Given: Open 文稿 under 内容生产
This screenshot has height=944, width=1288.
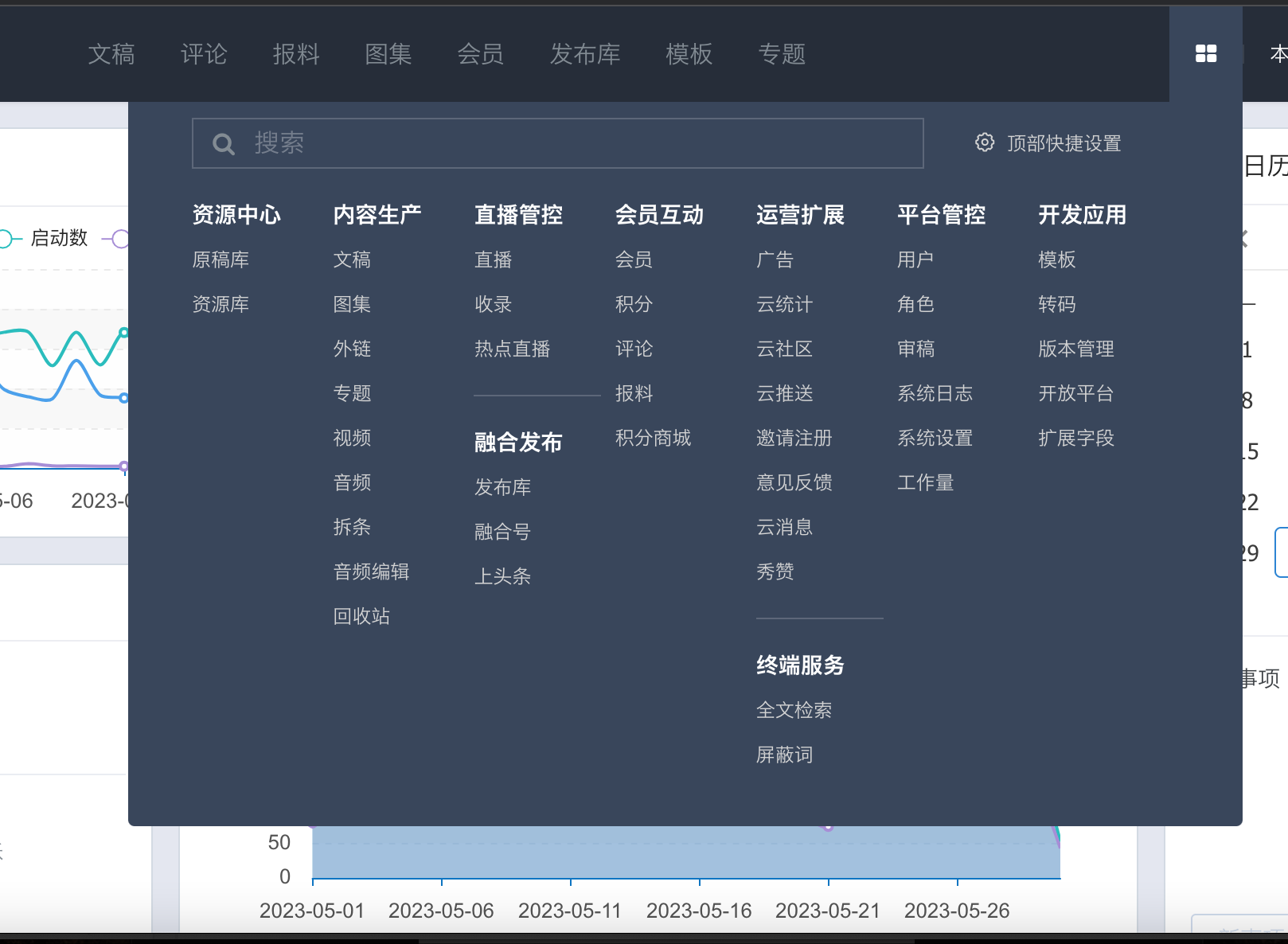Looking at the screenshot, I should pyautogui.click(x=352, y=259).
